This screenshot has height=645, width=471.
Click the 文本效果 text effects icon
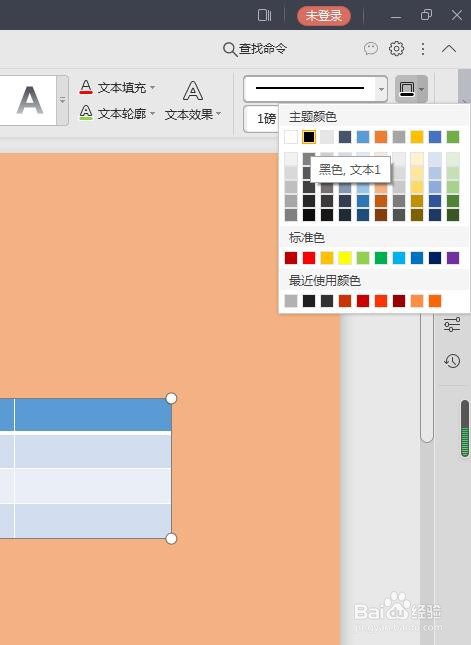(193, 91)
